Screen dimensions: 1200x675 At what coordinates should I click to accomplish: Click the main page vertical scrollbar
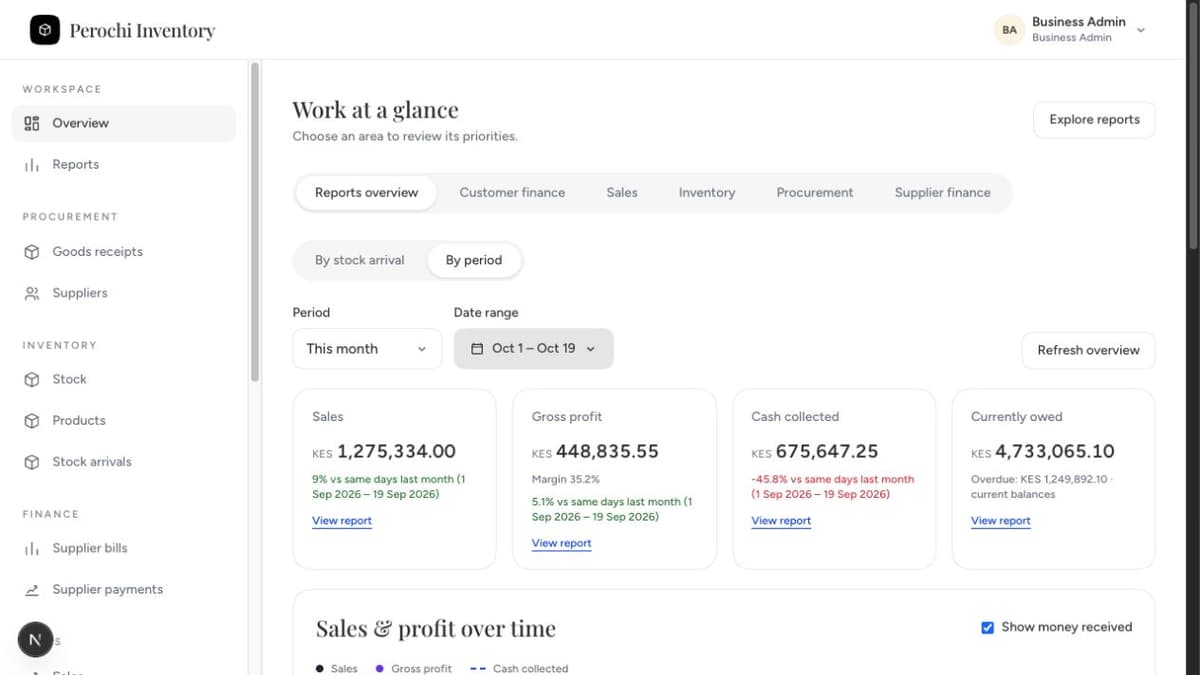pos(1194,125)
